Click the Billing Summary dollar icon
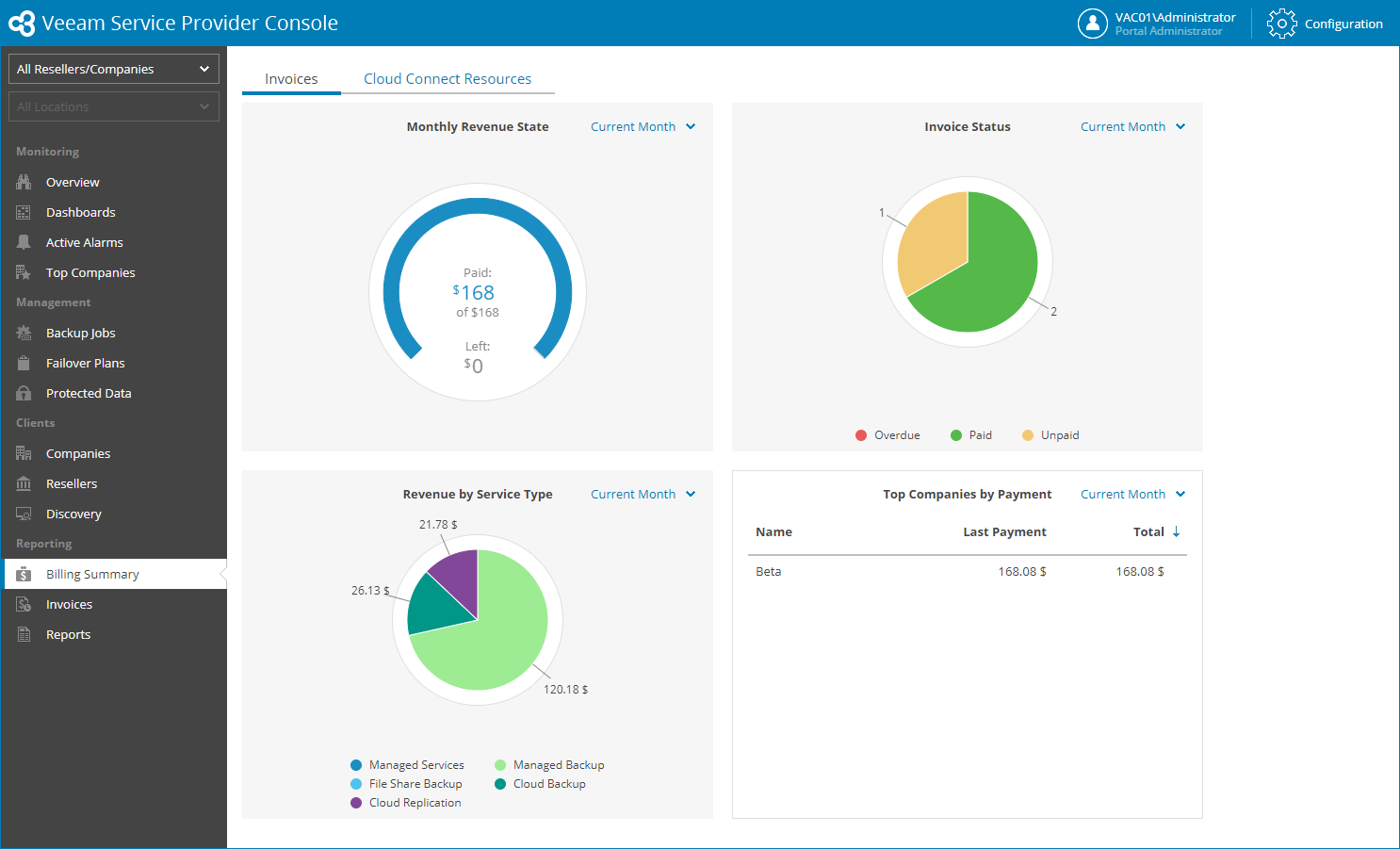 click(24, 574)
